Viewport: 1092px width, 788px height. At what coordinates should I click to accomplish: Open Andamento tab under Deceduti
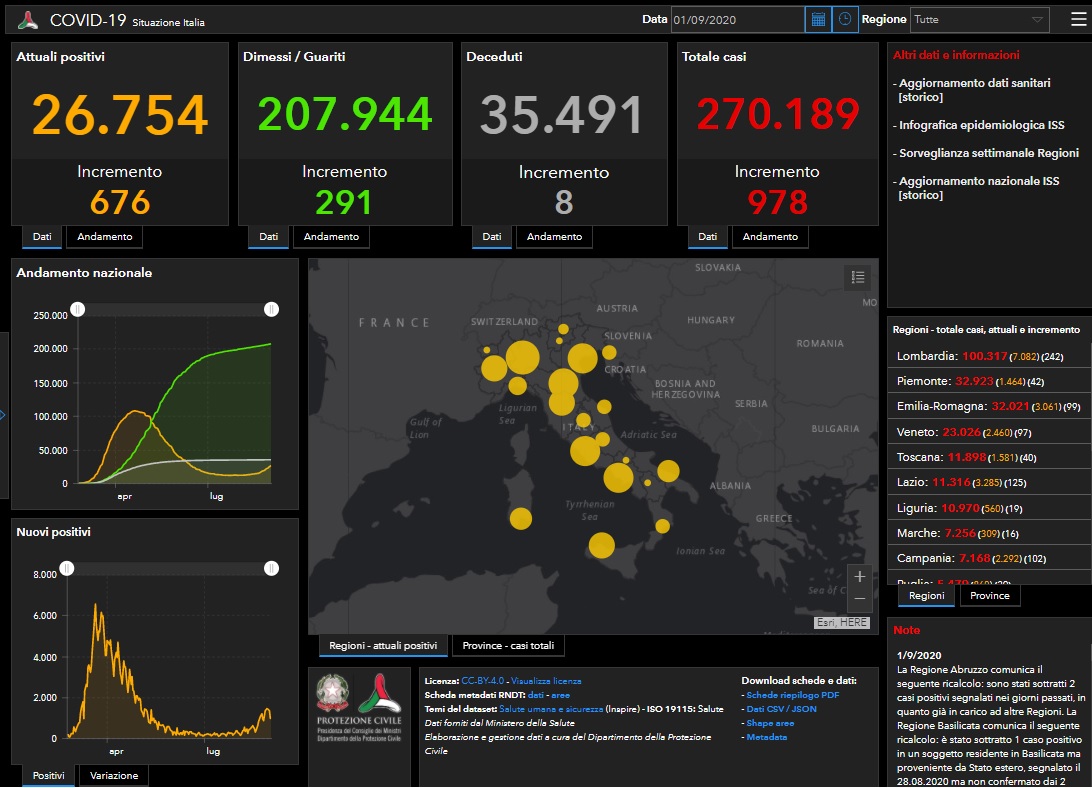click(x=554, y=237)
